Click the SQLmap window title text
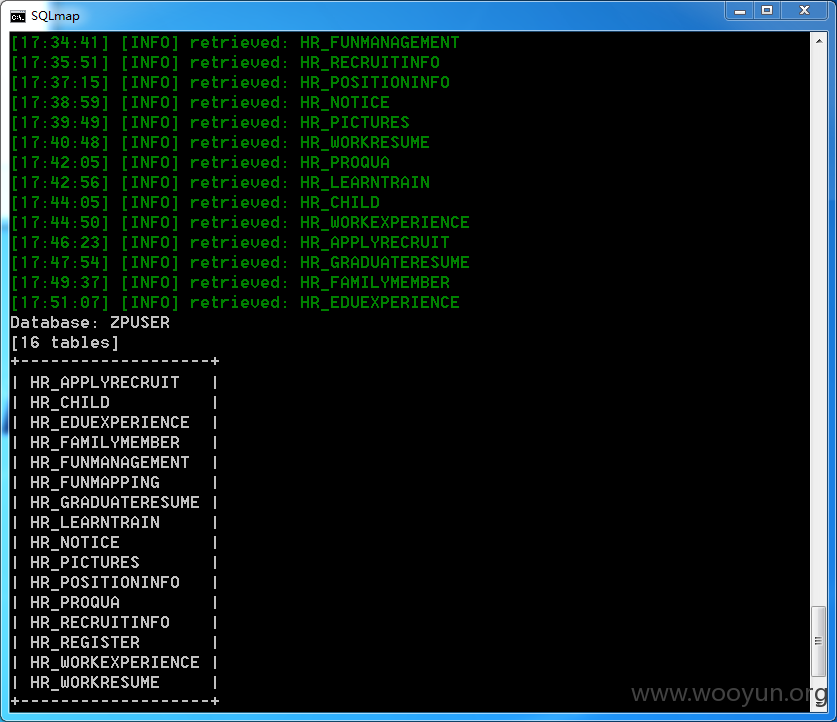Viewport: 837px width, 722px height. tap(55, 16)
